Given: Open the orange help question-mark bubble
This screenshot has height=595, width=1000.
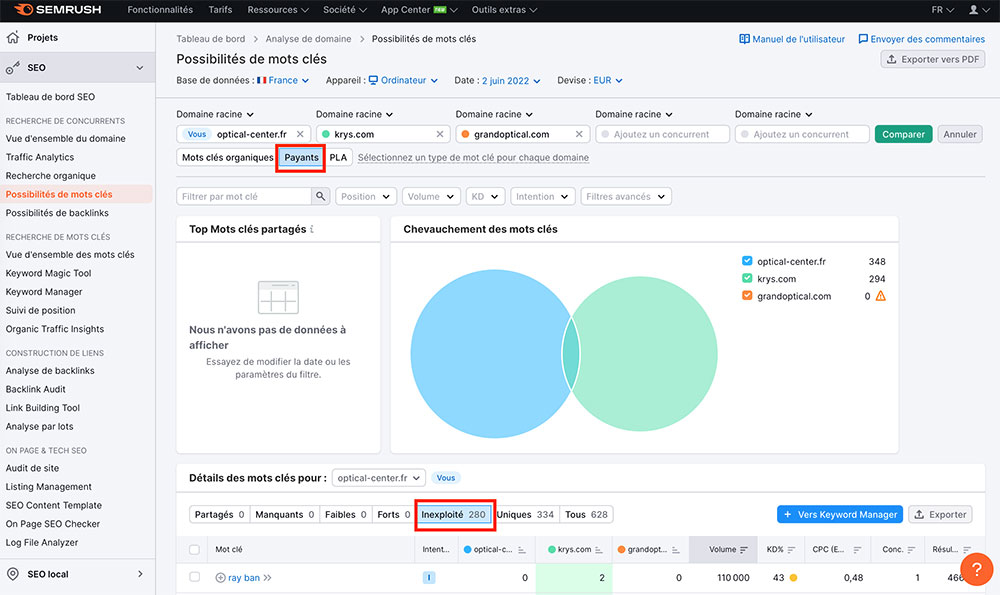Looking at the screenshot, I should point(976,569).
